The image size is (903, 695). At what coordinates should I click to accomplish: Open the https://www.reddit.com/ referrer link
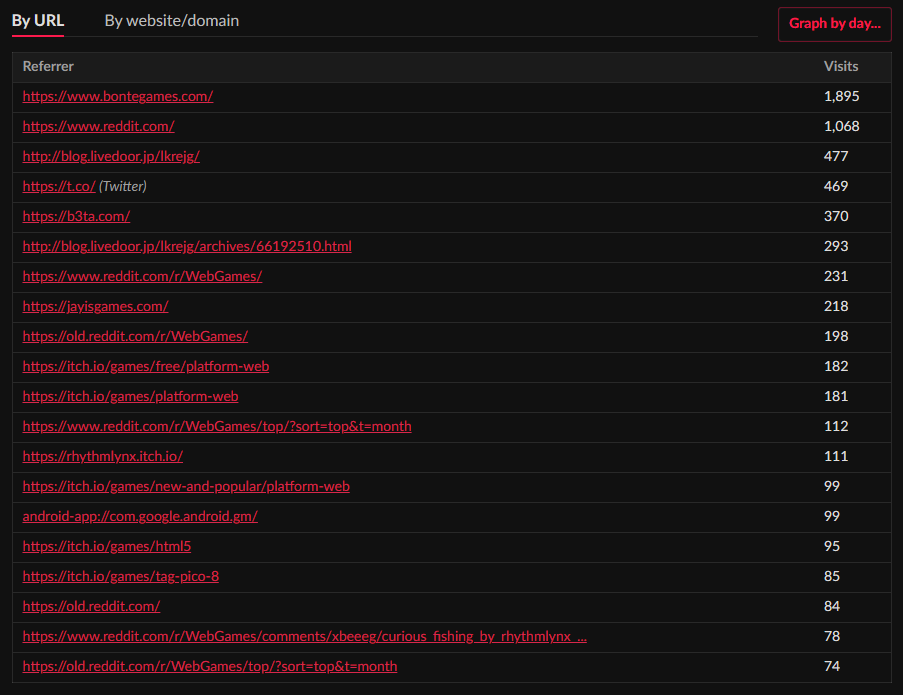[x=98, y=126]
